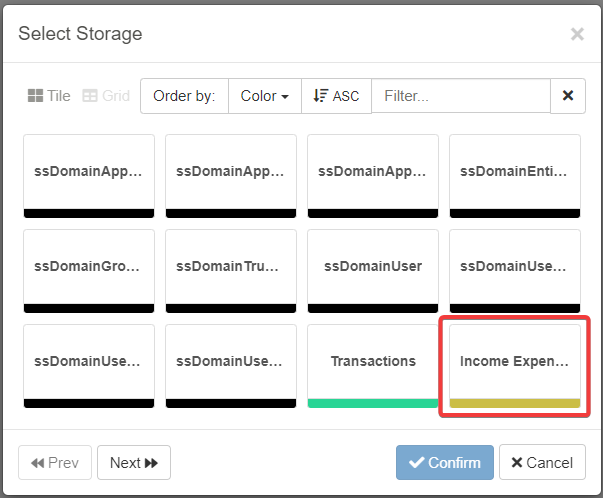The height and width of the screenshot is (498, 603).
Task: Go to the previous page with Prev
Action: (55, 463)
